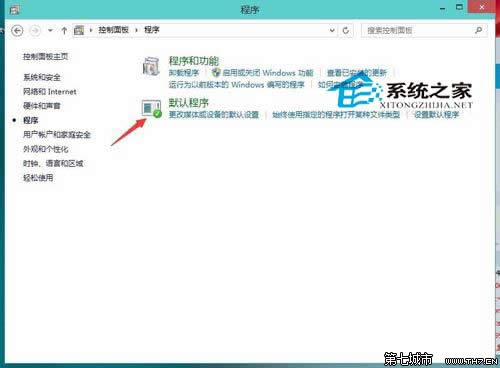Image resolution: width=500 pixels, height=368 pixels.
Task: Select 硬件和声音 in the sidebar
Action: (x=42, y=106)
